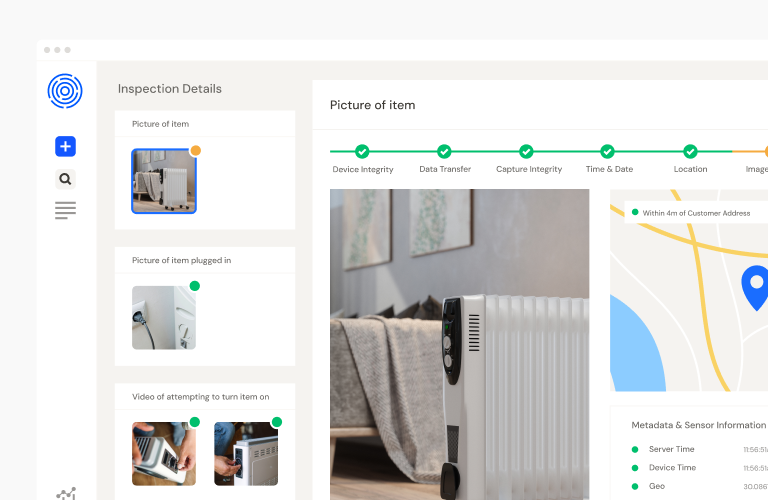Open first video thumbnail of turning item on

[x=164, y=454]
